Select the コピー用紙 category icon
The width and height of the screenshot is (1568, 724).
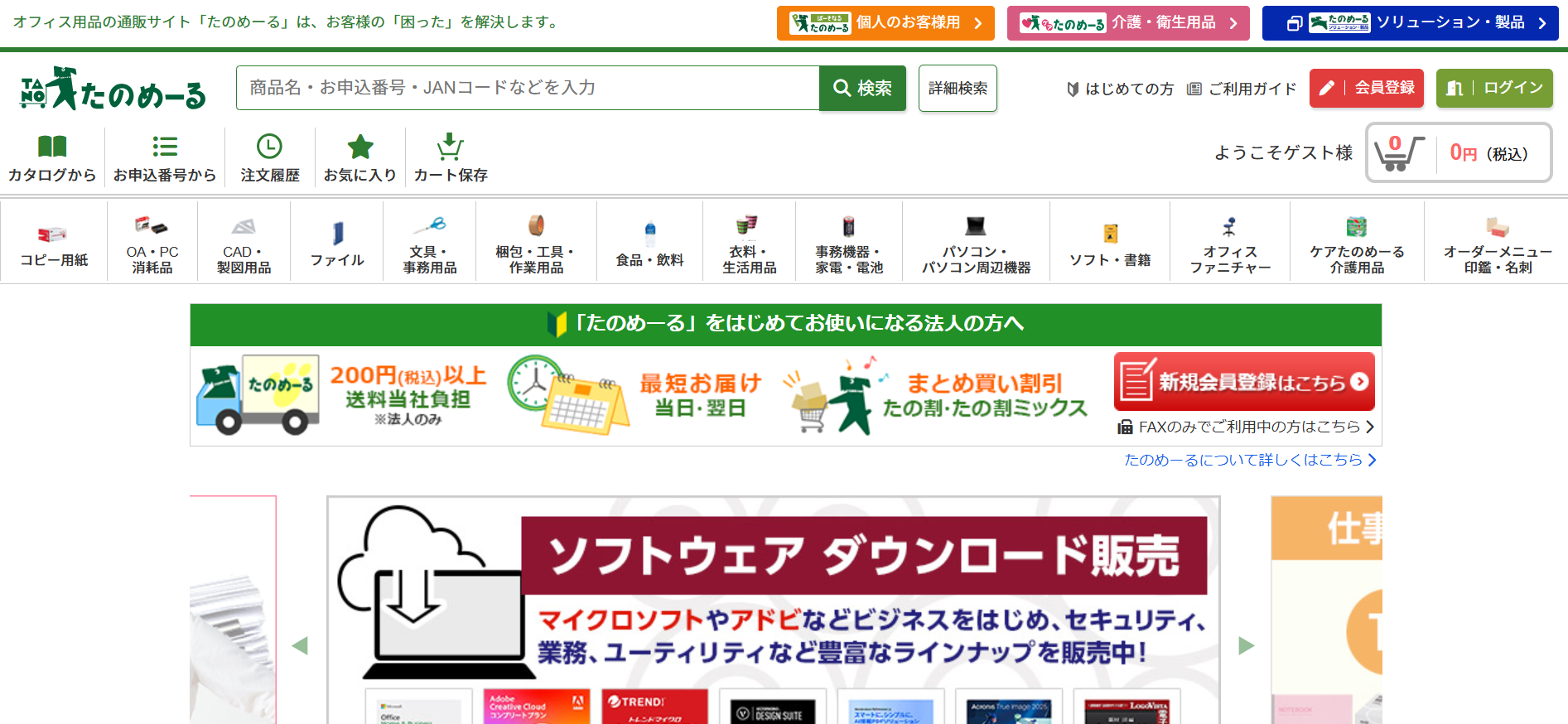tap(53, 234)
